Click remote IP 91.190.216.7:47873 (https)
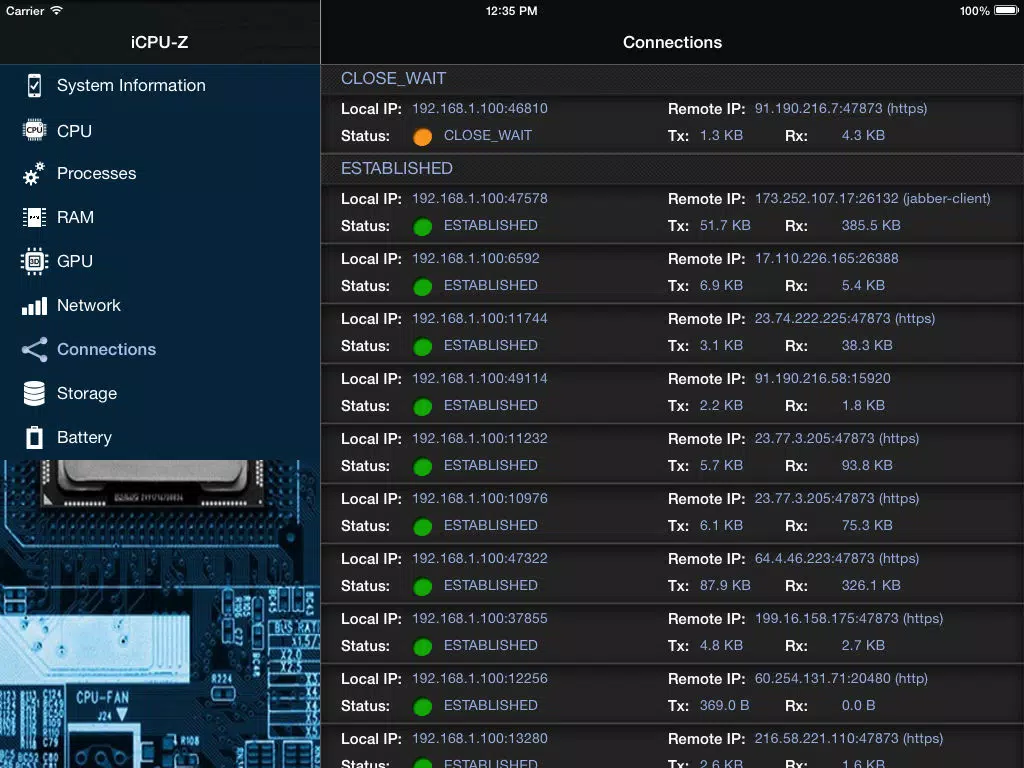The image size is (1024, 768). tap(840, 108)
